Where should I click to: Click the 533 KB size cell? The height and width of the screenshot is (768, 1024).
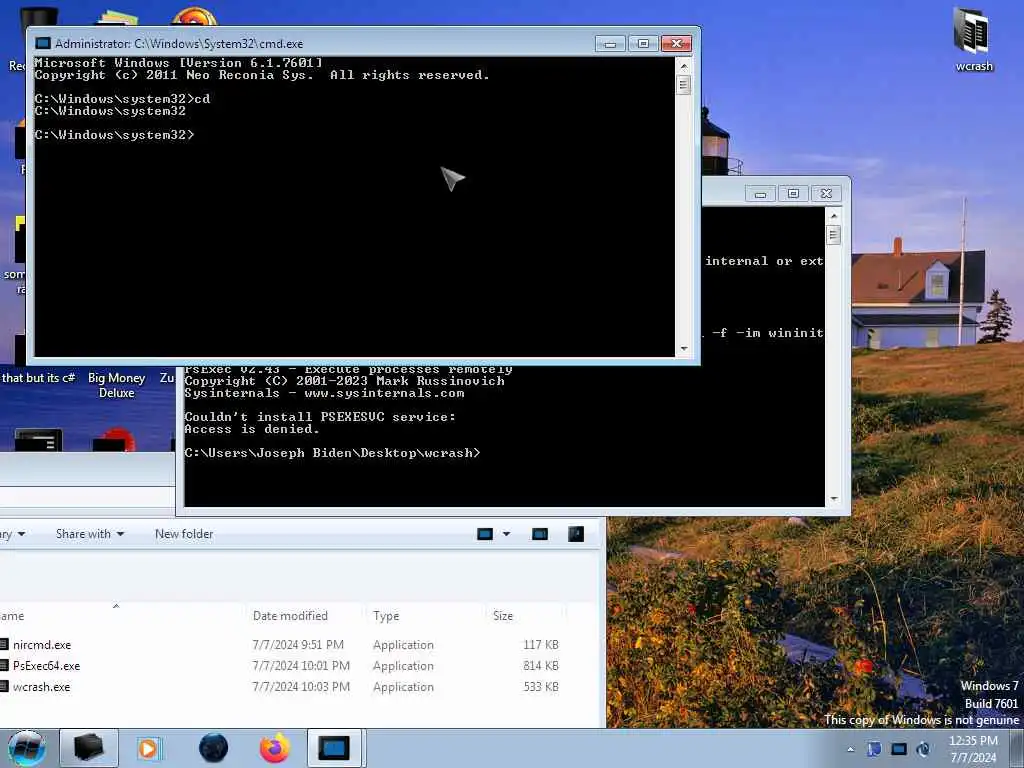541,686
